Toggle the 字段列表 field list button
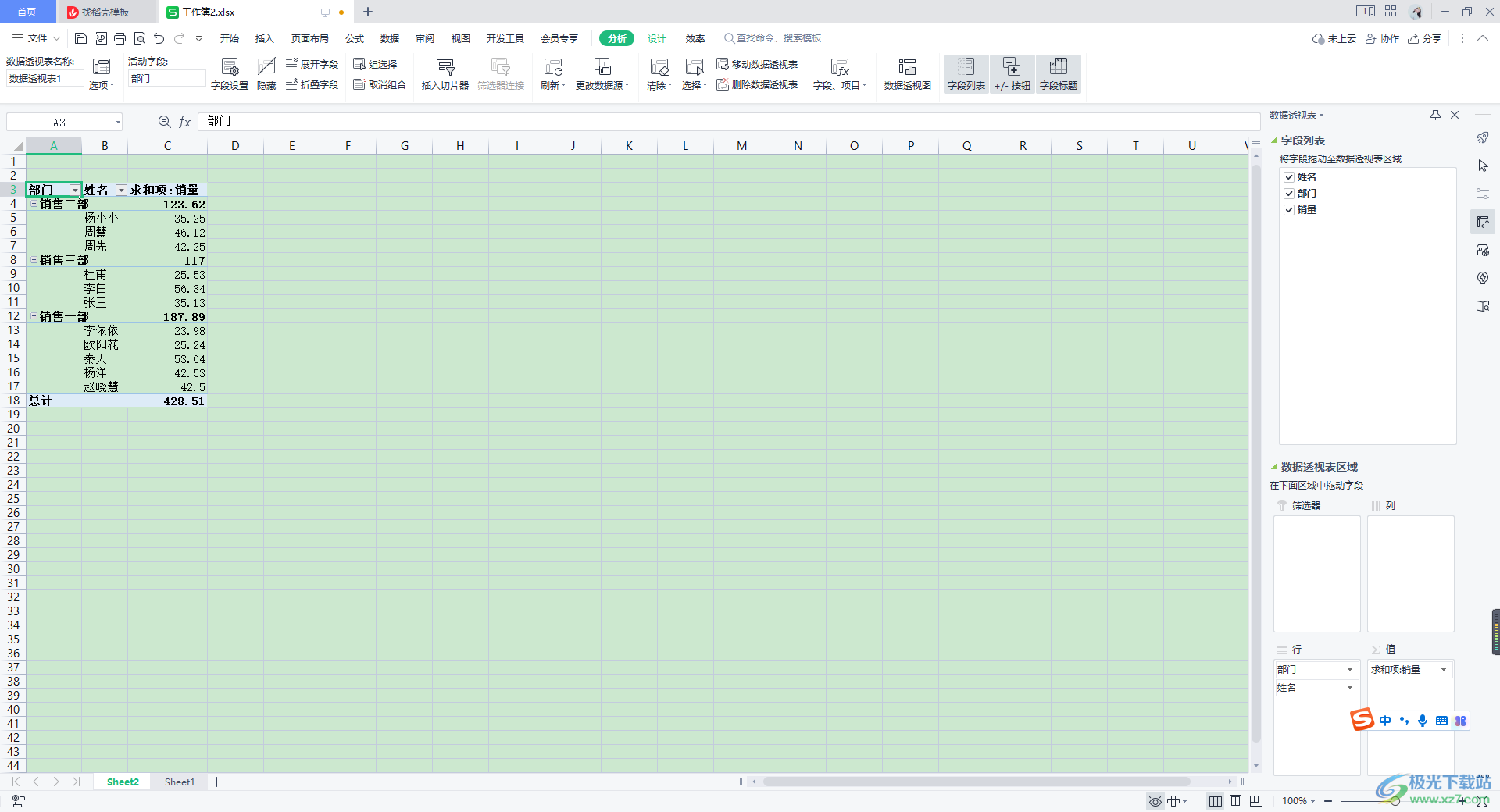1500x812 pixels. (x=966, y=74)
